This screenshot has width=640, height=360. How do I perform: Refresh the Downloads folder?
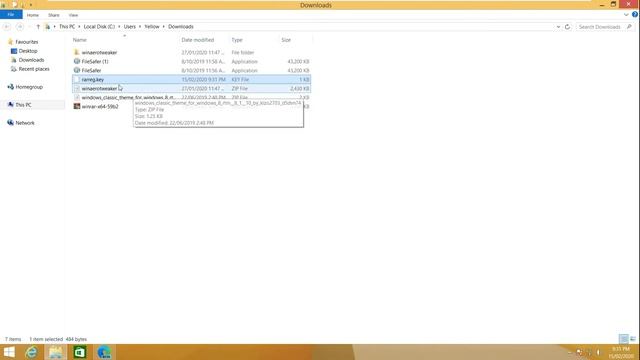(x=567, y=27)
